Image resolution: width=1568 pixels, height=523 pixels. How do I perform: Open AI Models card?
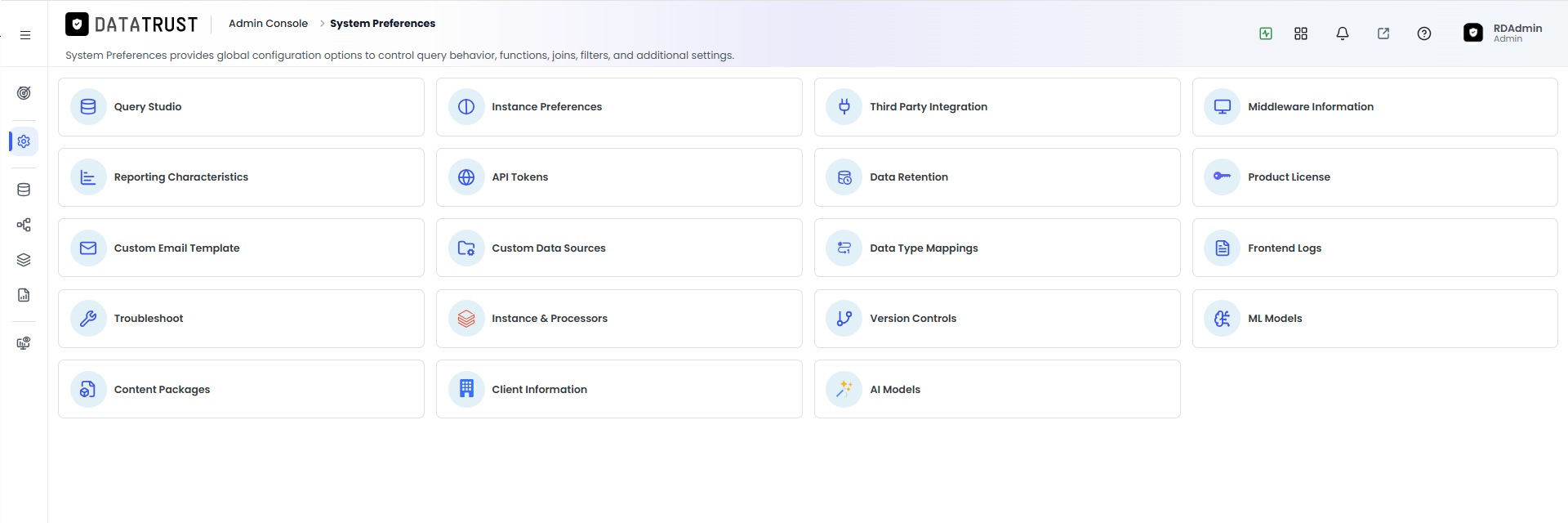997,389
